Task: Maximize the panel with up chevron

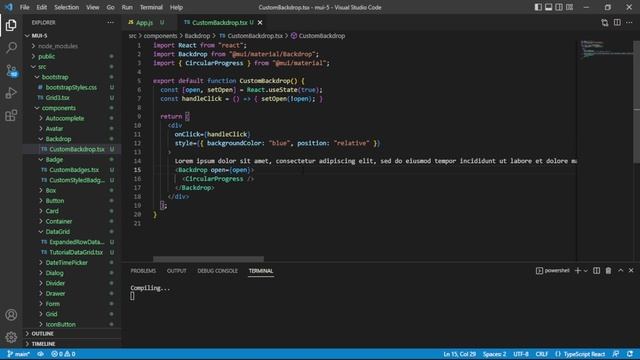Action: click(620, 271)
